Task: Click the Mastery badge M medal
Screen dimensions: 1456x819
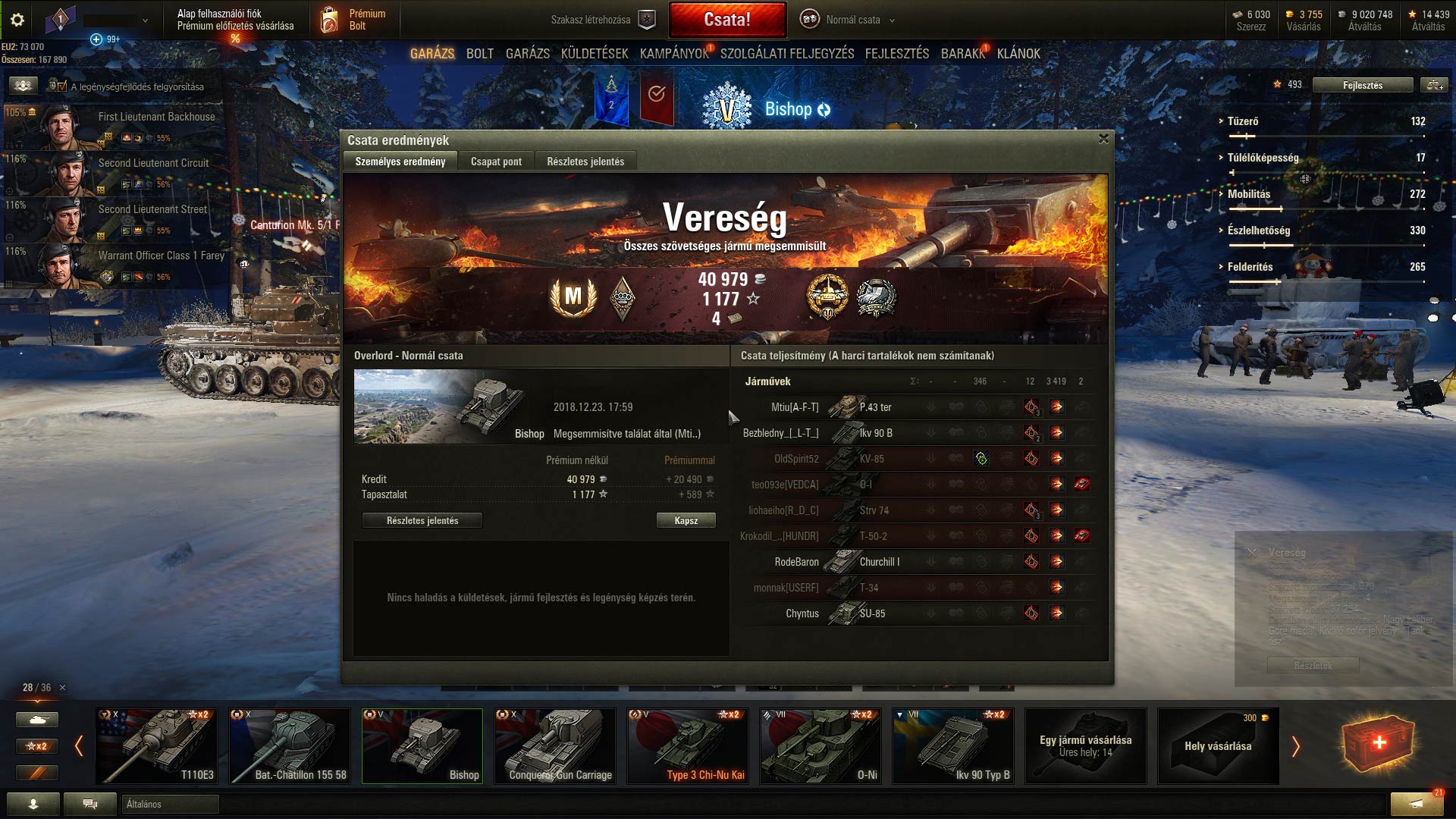Action: click(573, 297)
